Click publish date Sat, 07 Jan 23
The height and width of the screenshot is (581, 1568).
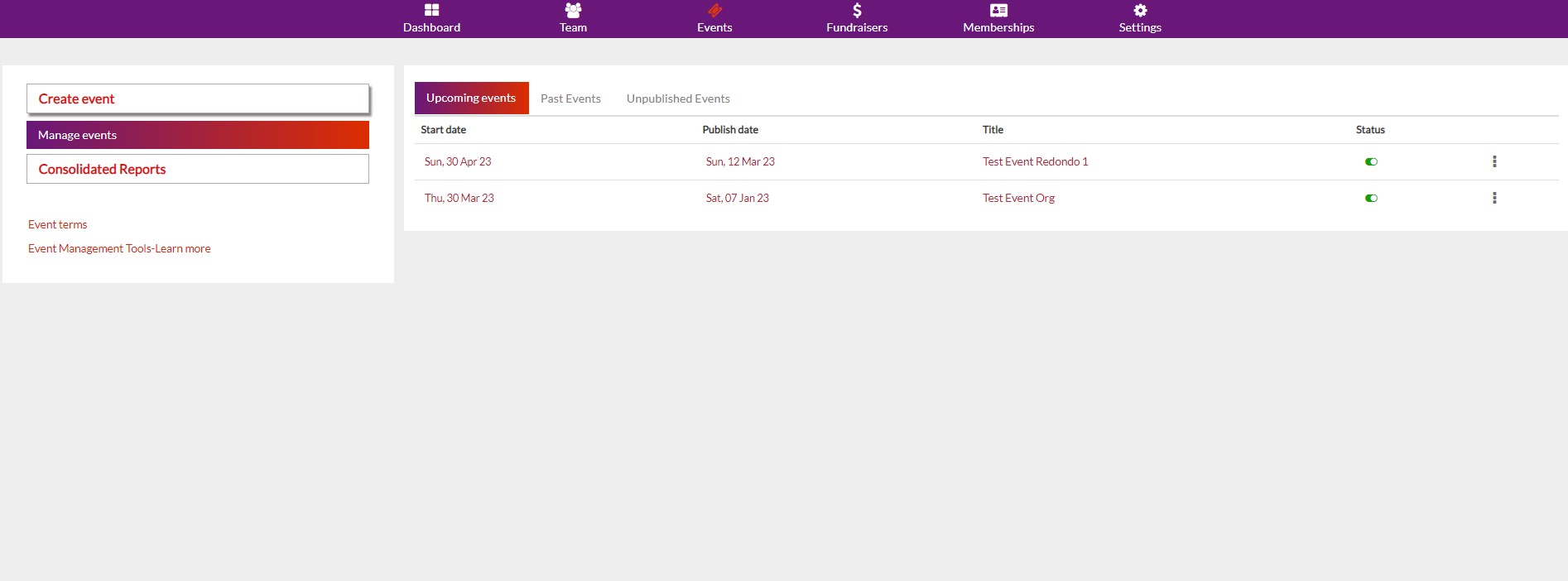(x=738, y=198)
